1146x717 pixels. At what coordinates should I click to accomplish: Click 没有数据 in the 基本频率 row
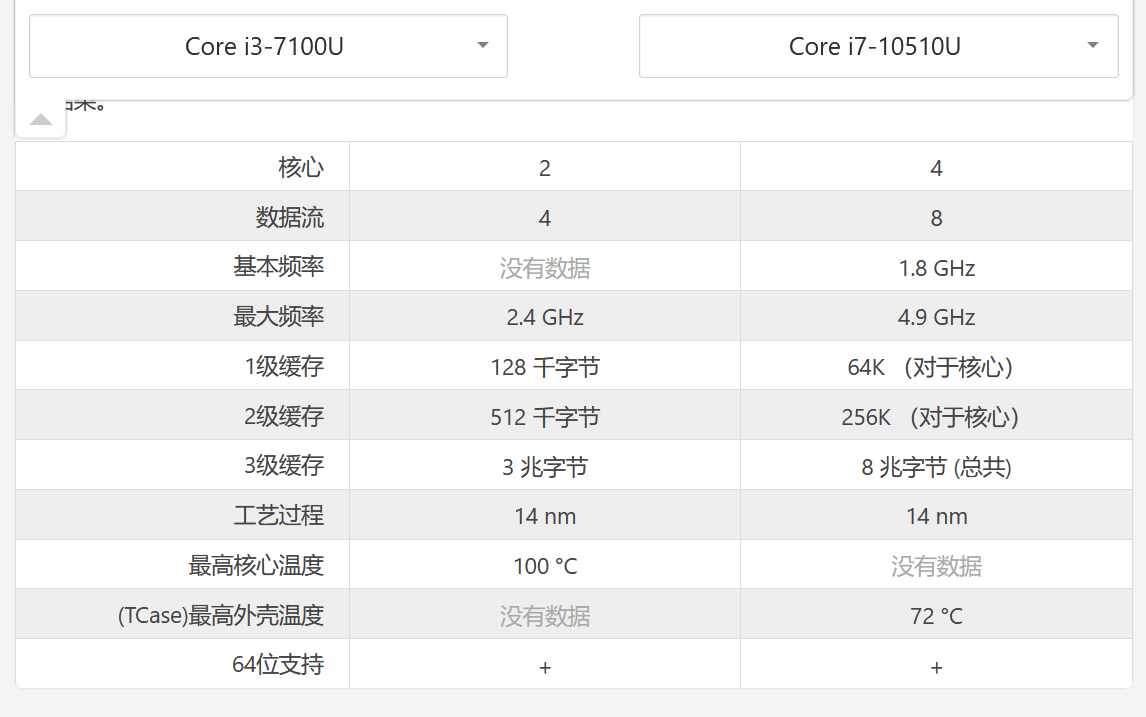coord(544,268)
